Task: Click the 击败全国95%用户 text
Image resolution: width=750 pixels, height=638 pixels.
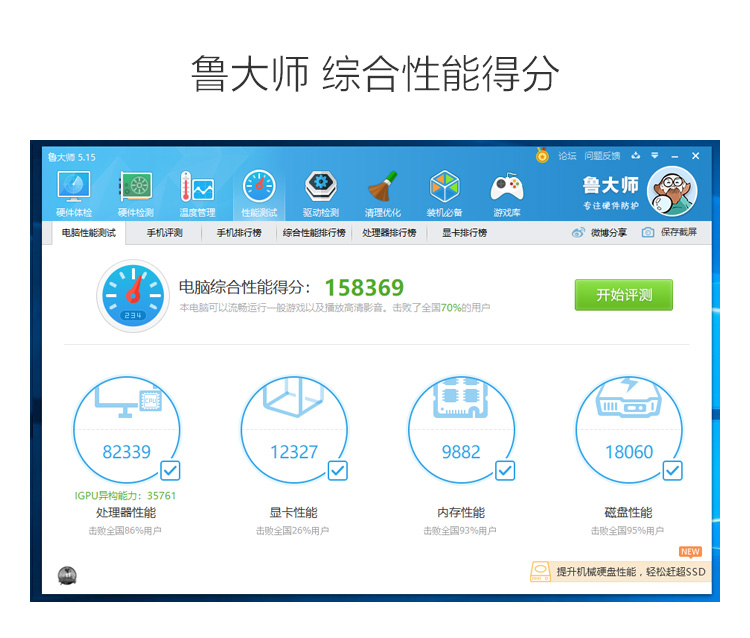Action: point(628,531)
